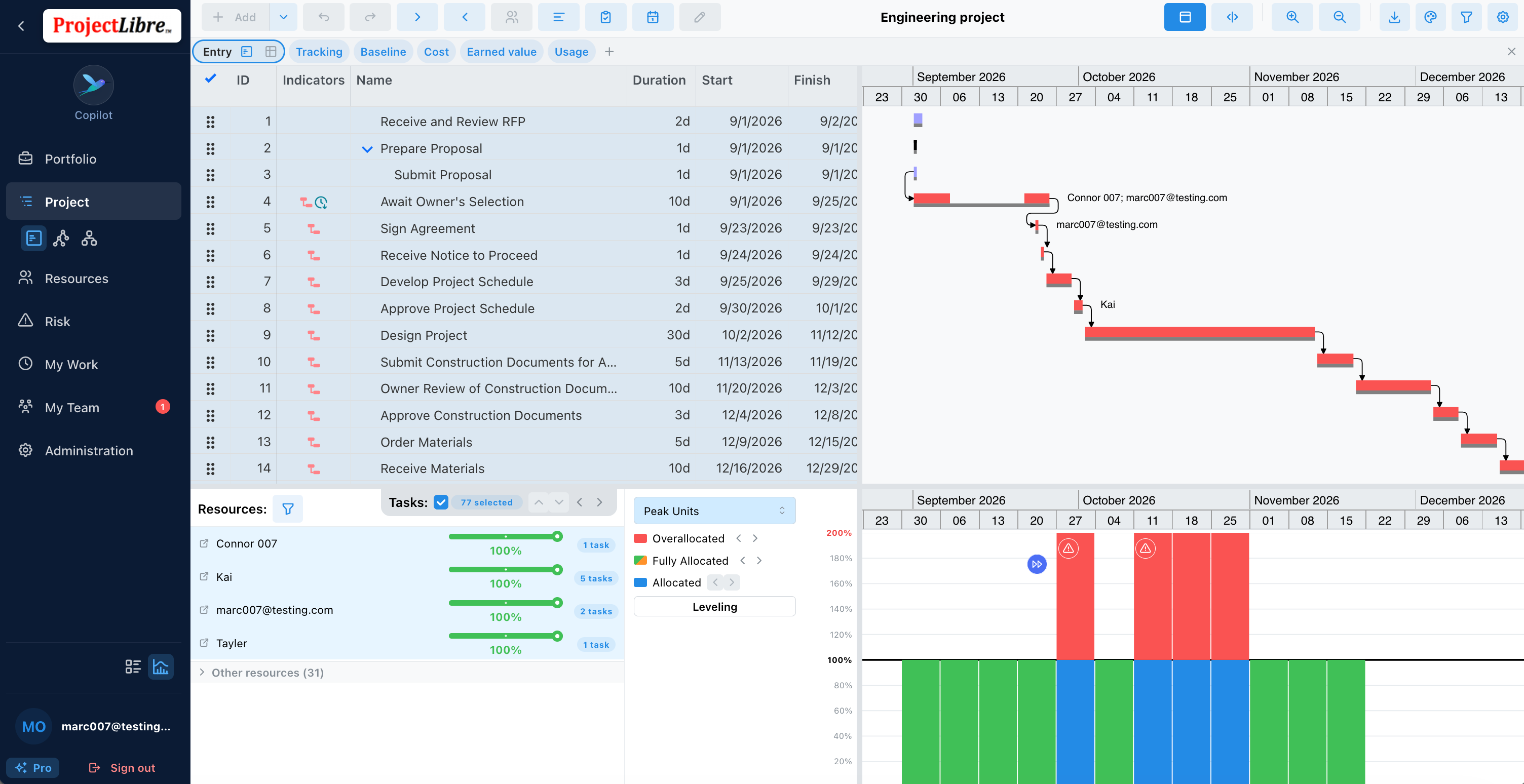Open the Peak Units dropdown
Screen dimensions: 1524x784
(714, 511)
